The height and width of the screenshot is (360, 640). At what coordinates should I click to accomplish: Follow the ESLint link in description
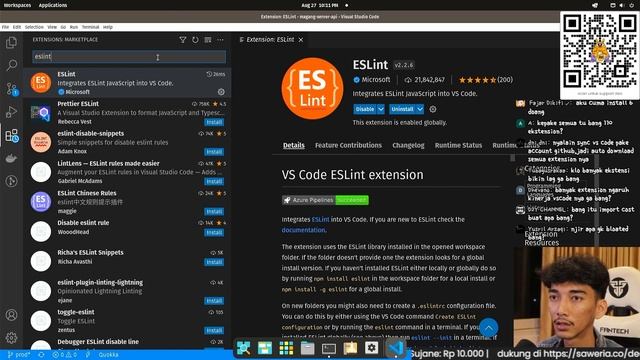[x=320, y=219]
